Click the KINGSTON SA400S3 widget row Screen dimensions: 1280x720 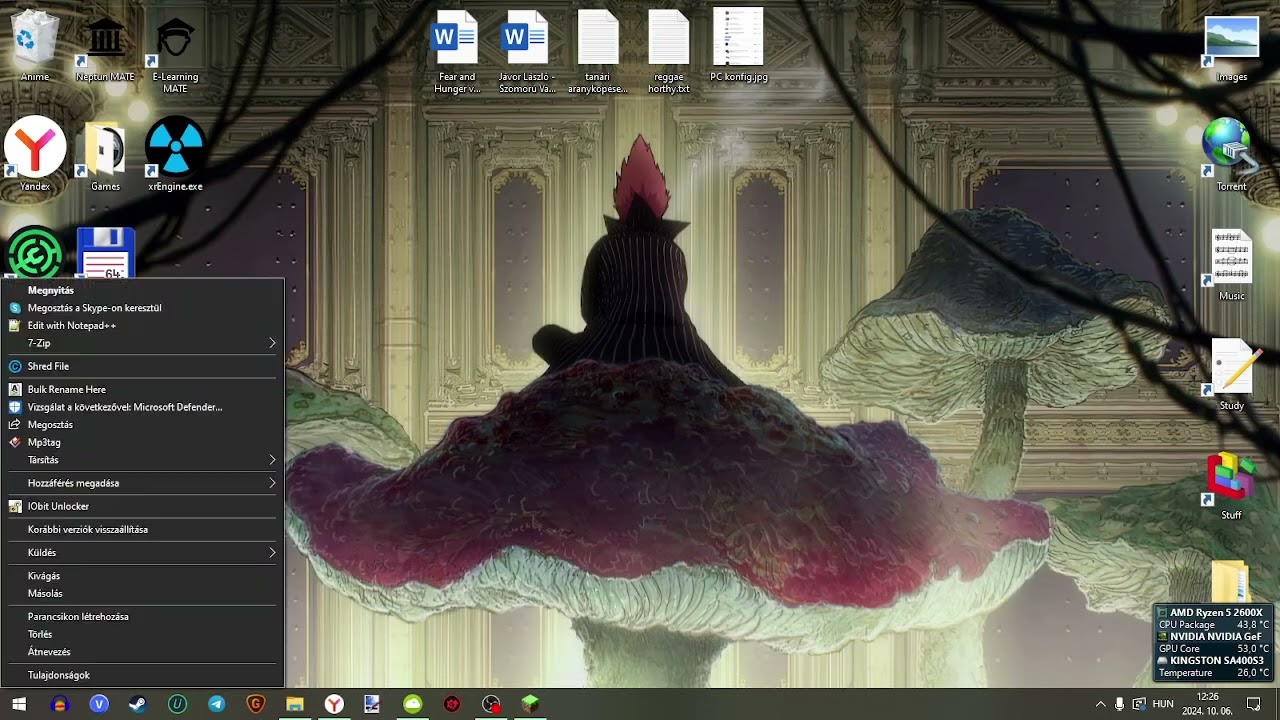point(1214,660)
